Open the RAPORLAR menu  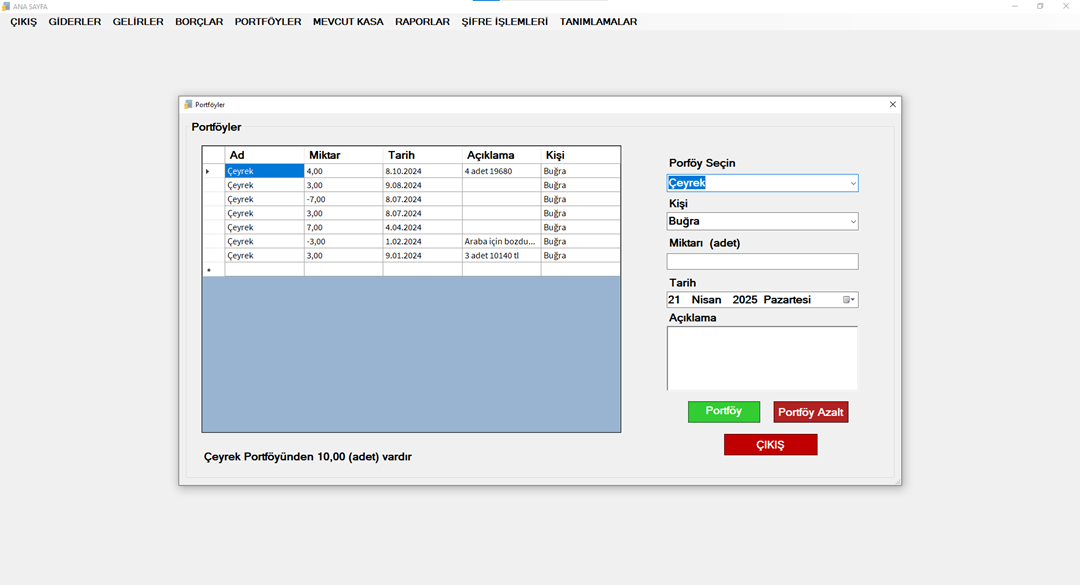tap(422, 21)
